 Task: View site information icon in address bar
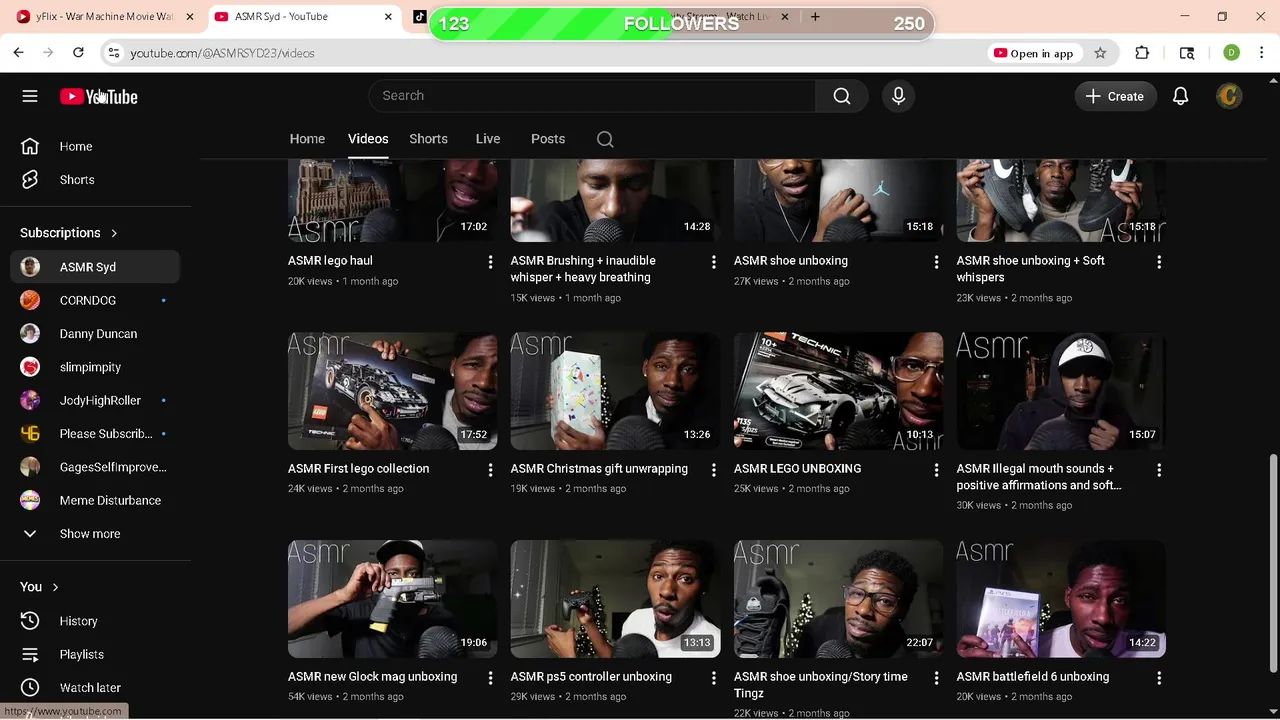[x=114, y=53]
